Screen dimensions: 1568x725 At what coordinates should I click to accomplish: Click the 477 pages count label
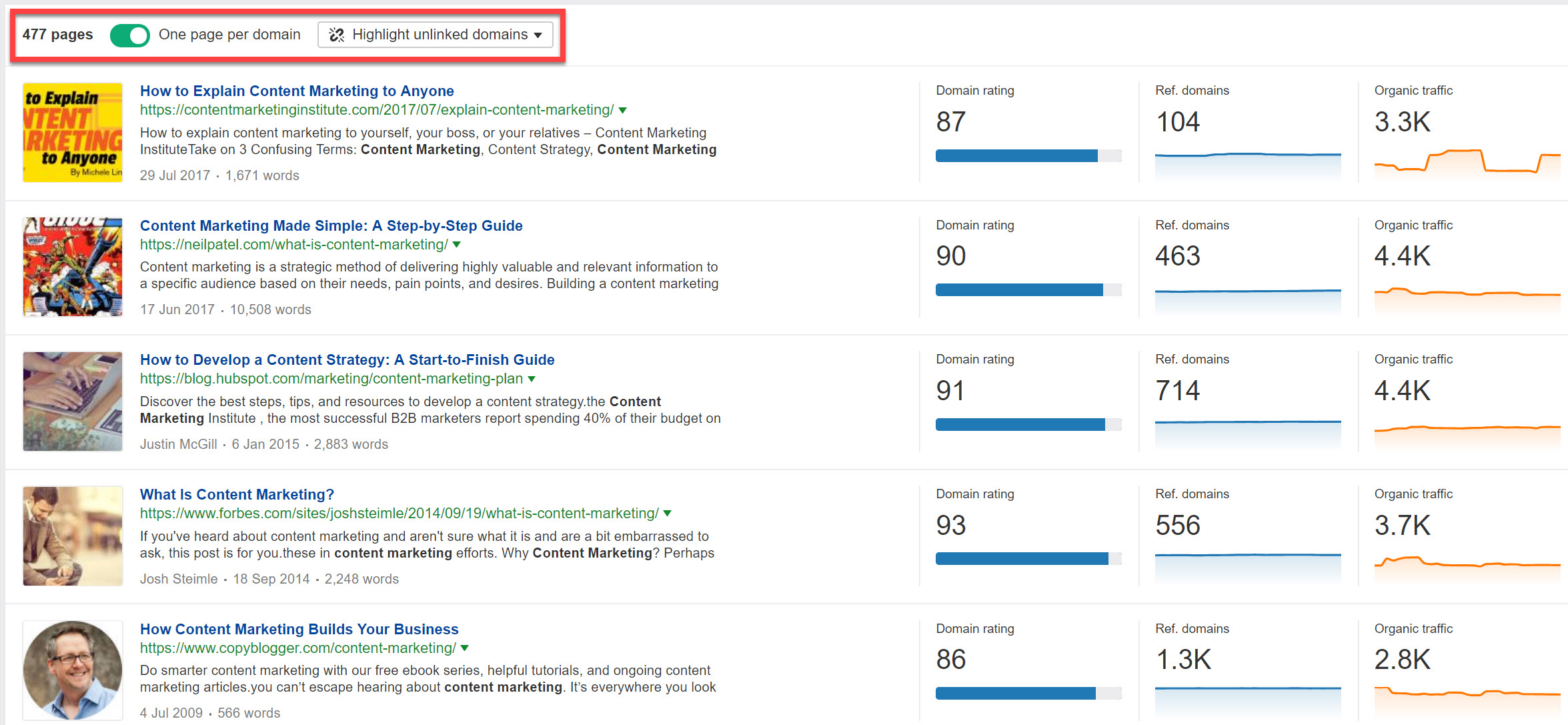pyautogui.click(x=58, y=35)
